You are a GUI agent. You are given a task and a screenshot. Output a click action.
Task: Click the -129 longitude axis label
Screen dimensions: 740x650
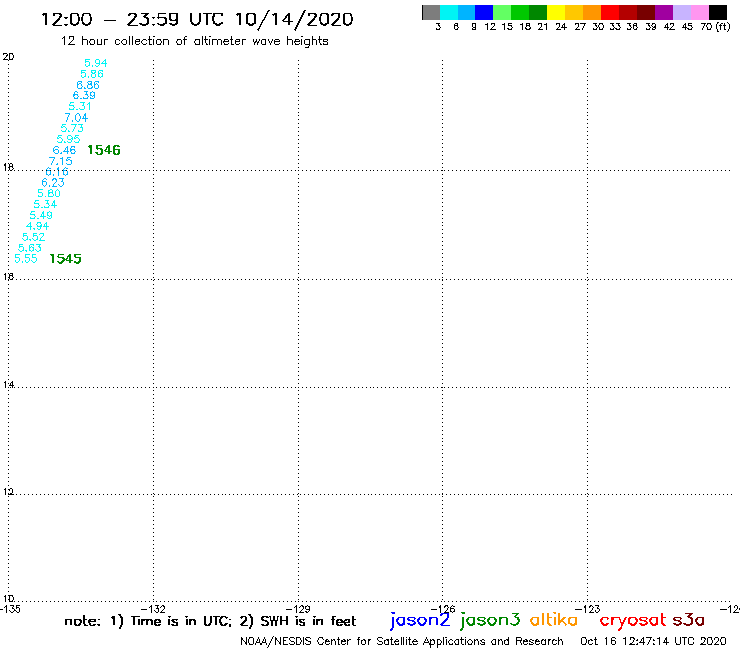[x=298, y=609]
